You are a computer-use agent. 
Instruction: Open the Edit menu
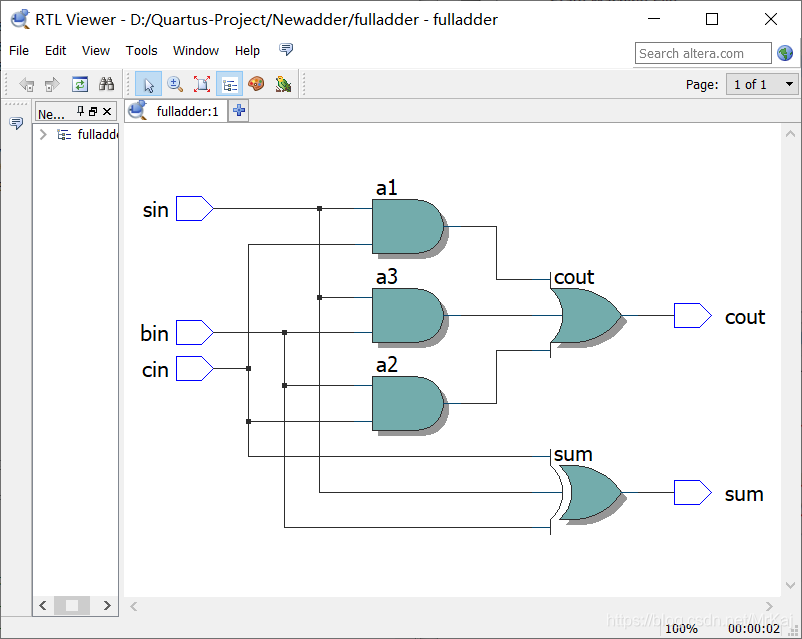coord(55,51)
